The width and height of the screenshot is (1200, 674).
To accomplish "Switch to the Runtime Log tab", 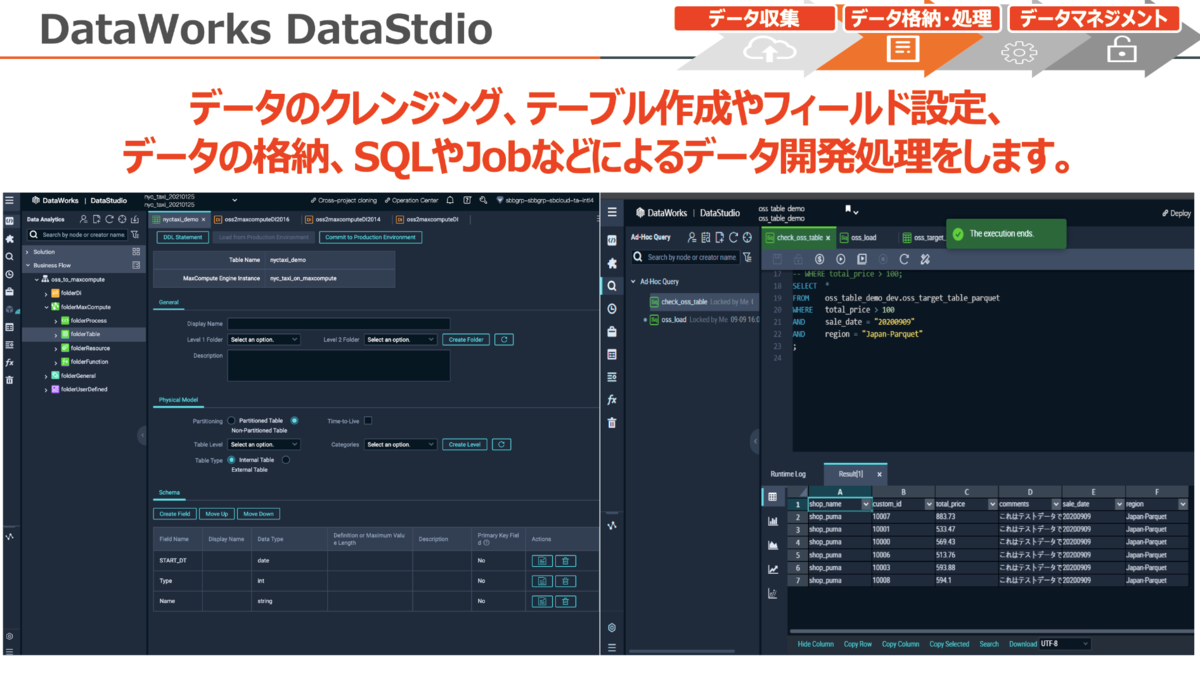I will (788, 474).
